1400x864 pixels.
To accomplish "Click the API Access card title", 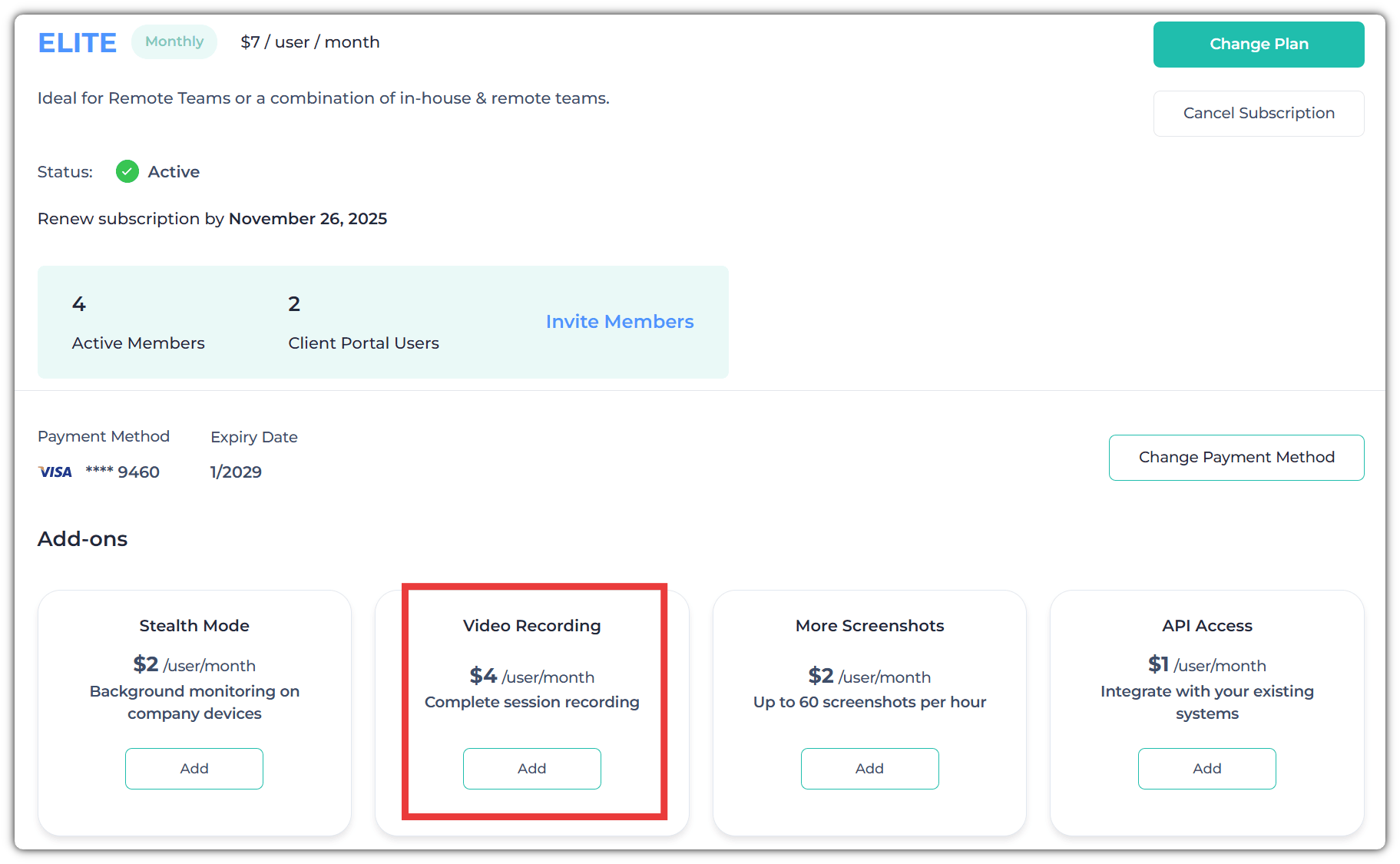I will click(x=1206, y=626).
